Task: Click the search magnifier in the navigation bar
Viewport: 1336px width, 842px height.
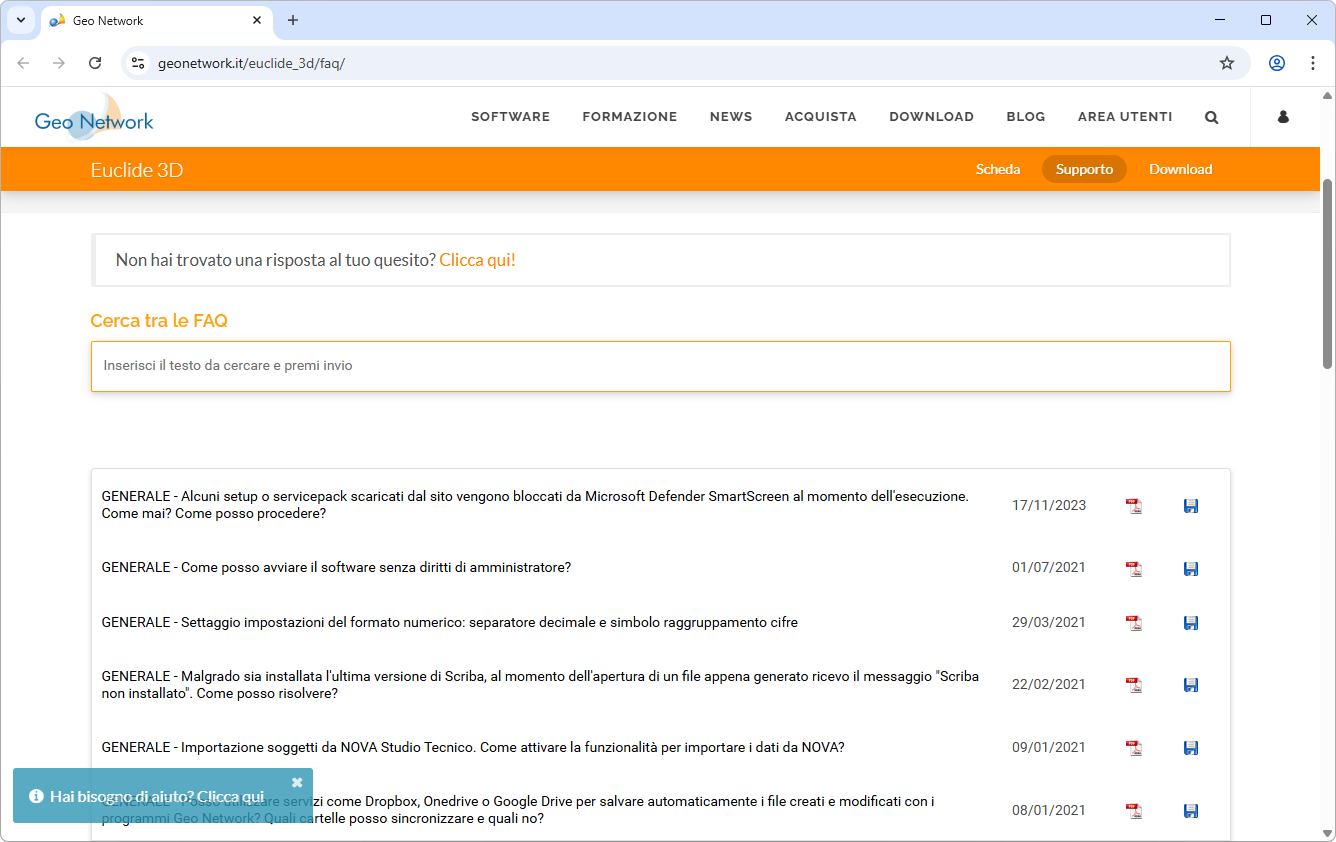Action: pyautogui.click(x=1211, y=117)
